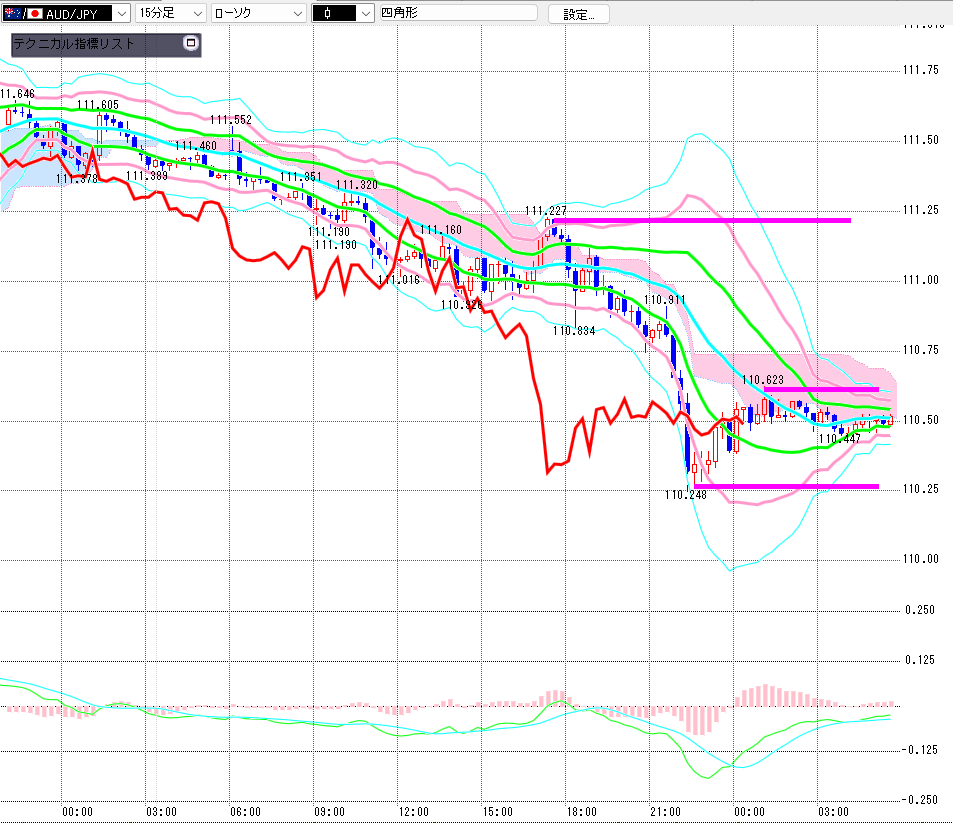This screenshot has height=823, width=953.
Task: Click the 111.552 high price label
Action: 231,120
